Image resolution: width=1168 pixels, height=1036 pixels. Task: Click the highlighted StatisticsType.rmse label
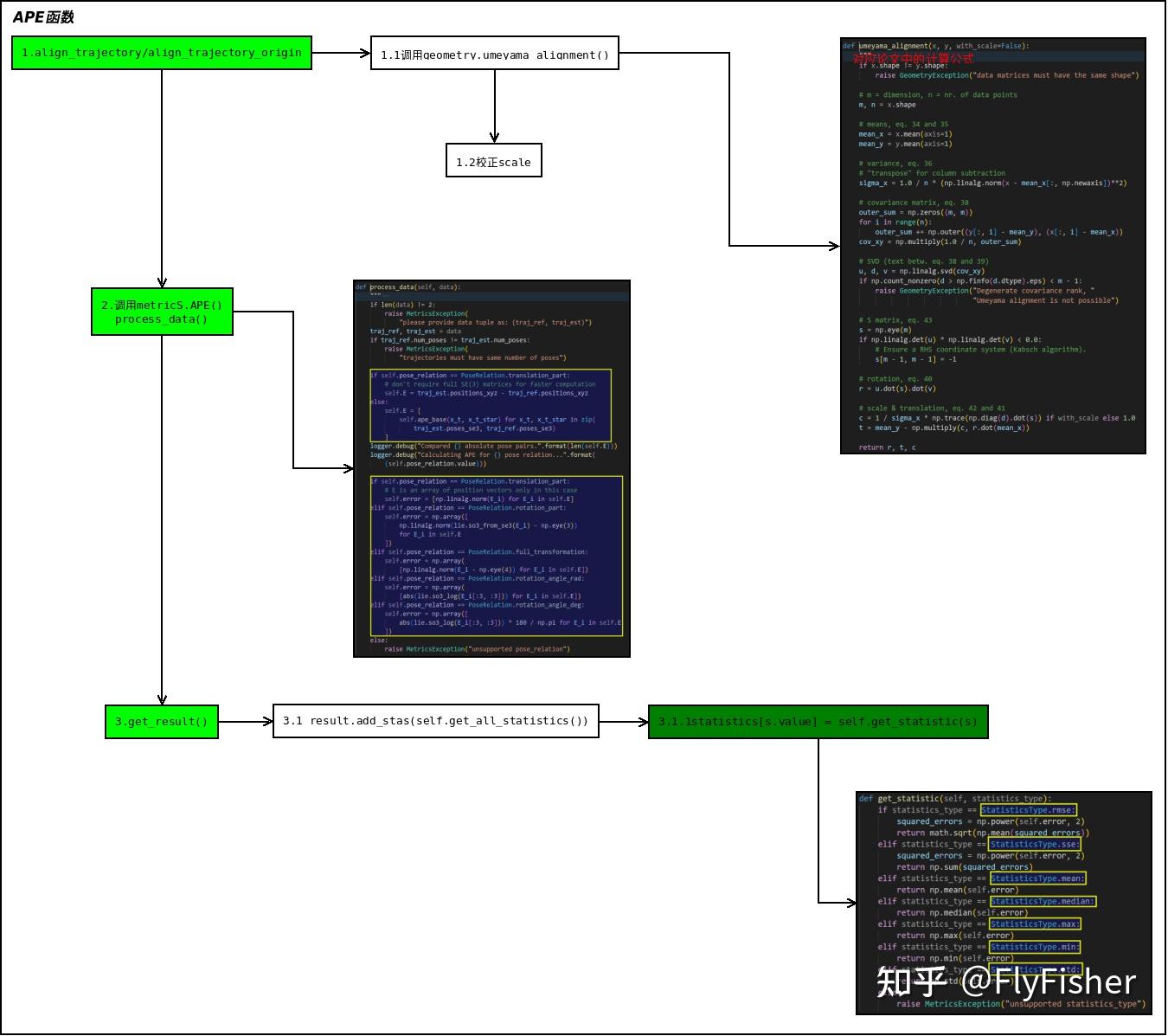pyautogui.click(x=1029, y=810)
